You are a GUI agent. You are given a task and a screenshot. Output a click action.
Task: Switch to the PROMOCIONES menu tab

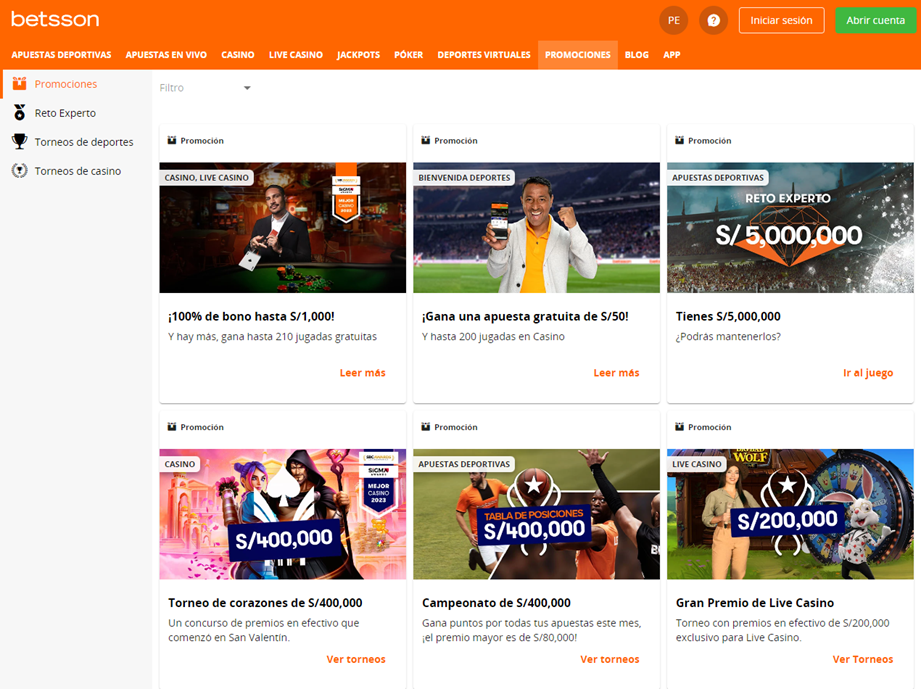coord(577,55)
